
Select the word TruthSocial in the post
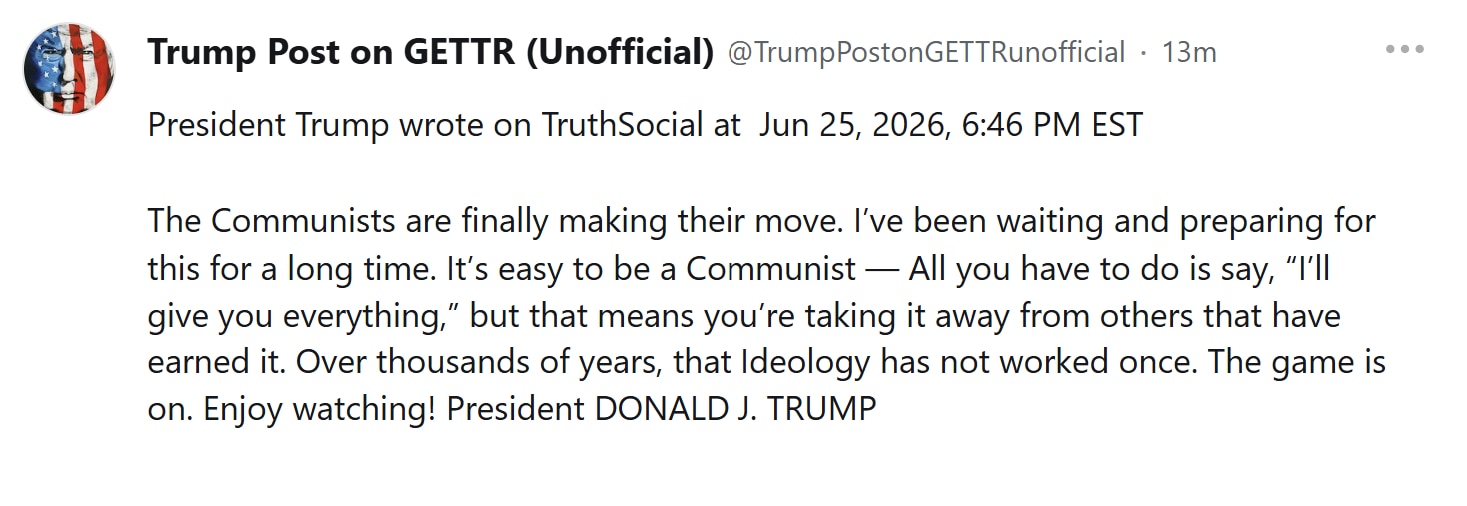(x=622, y=126)
